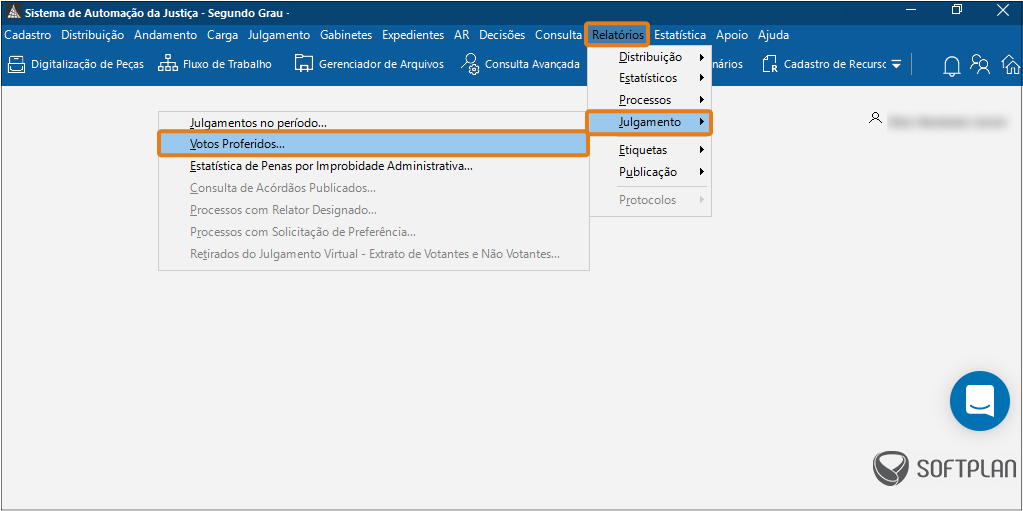Screen dimensions: 1023x511
Task: Click the Gerenciador de Arquivos icon
Action: coord(303,64)
